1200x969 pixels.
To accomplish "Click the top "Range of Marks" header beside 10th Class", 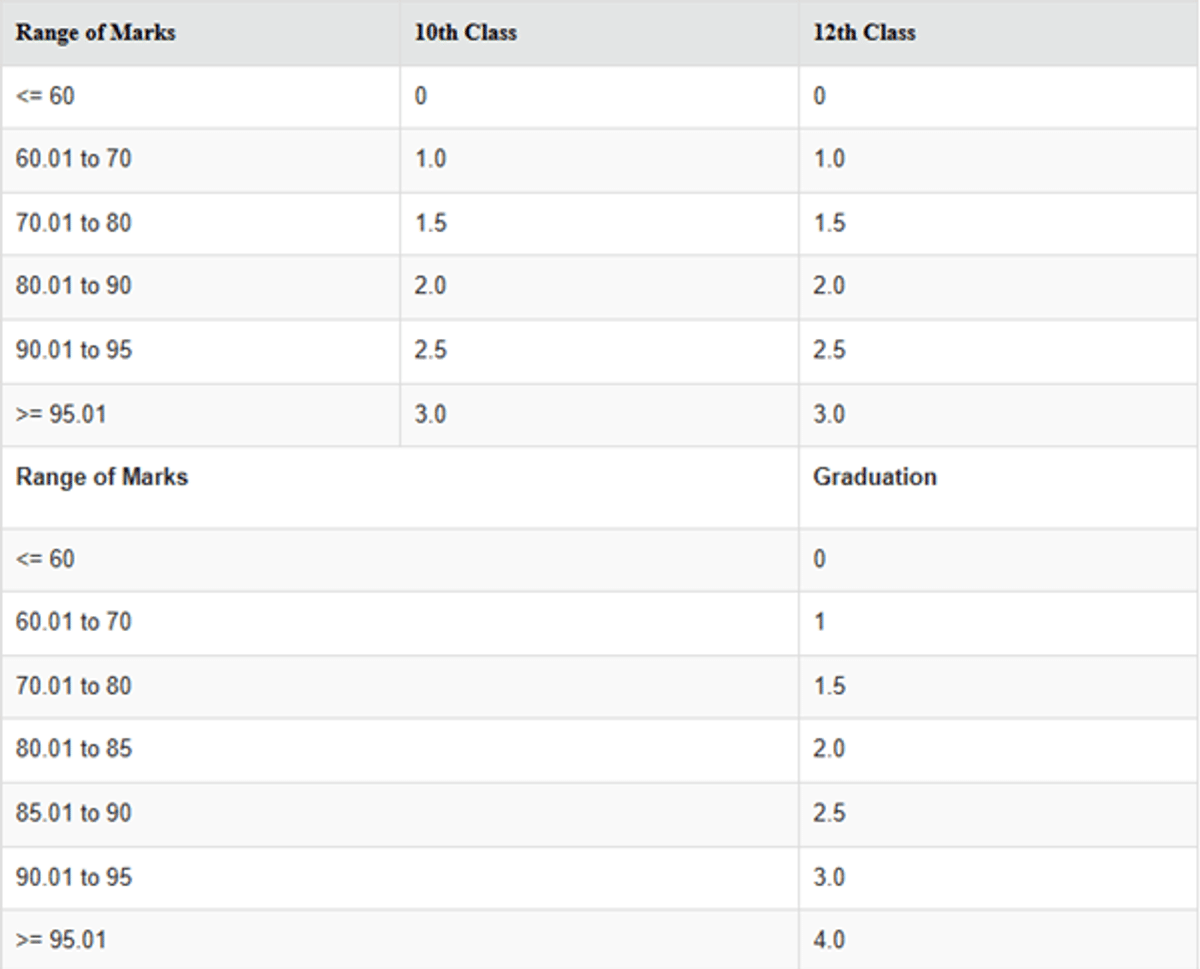I will coord(95,33).
